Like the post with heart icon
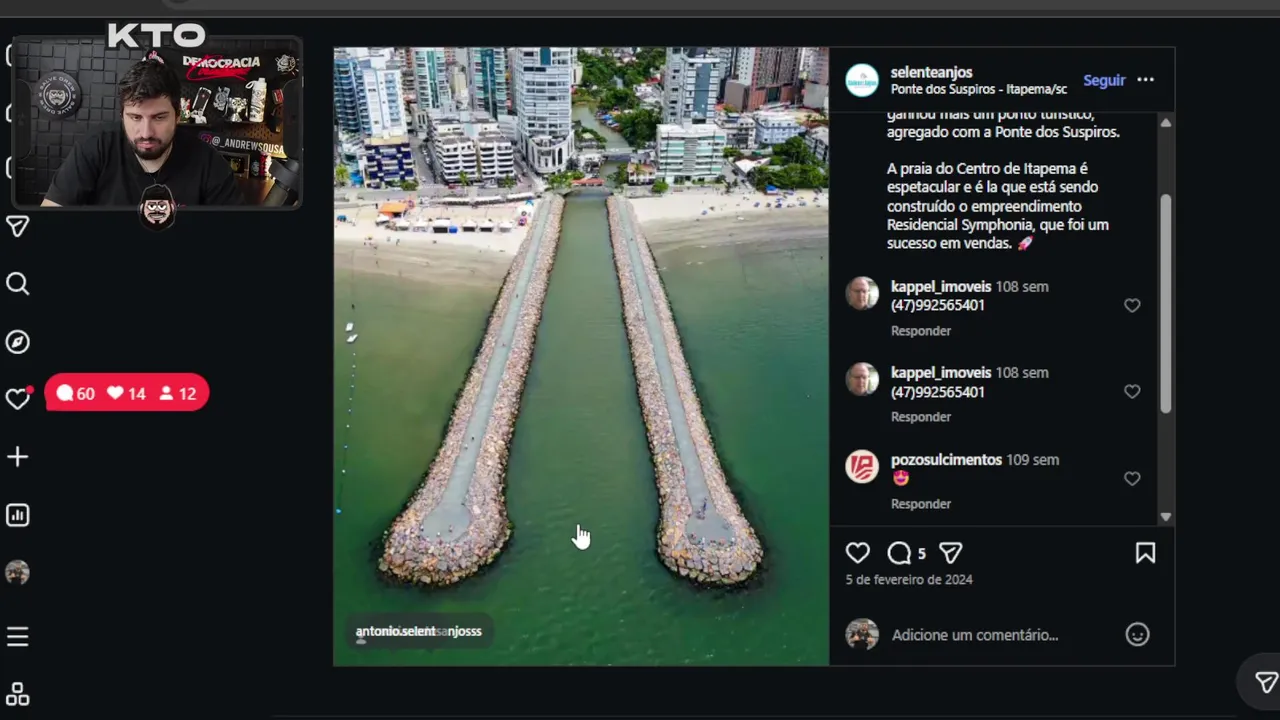This screenshot has width=1280, height=720. coord(858,553)
